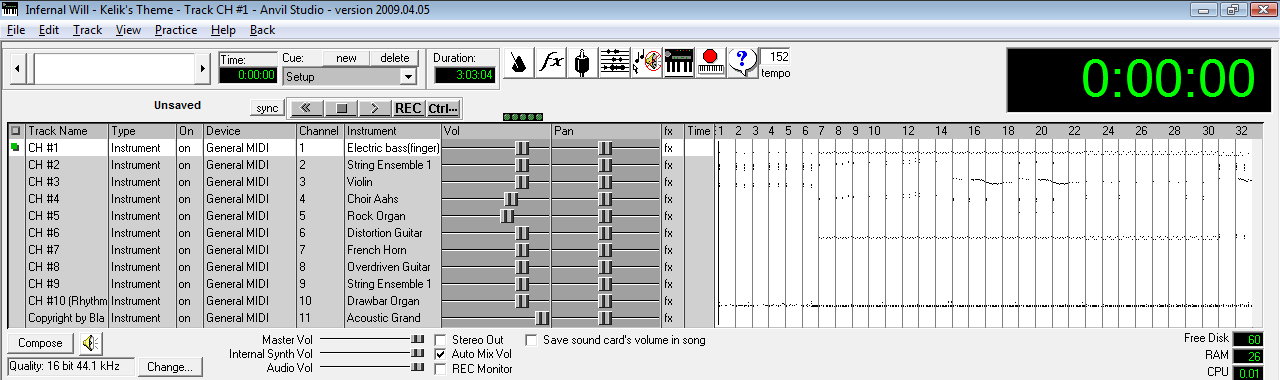Click the speaker icon next to Compose
The width and height of the screenshot is (1280, 380).
91,343
